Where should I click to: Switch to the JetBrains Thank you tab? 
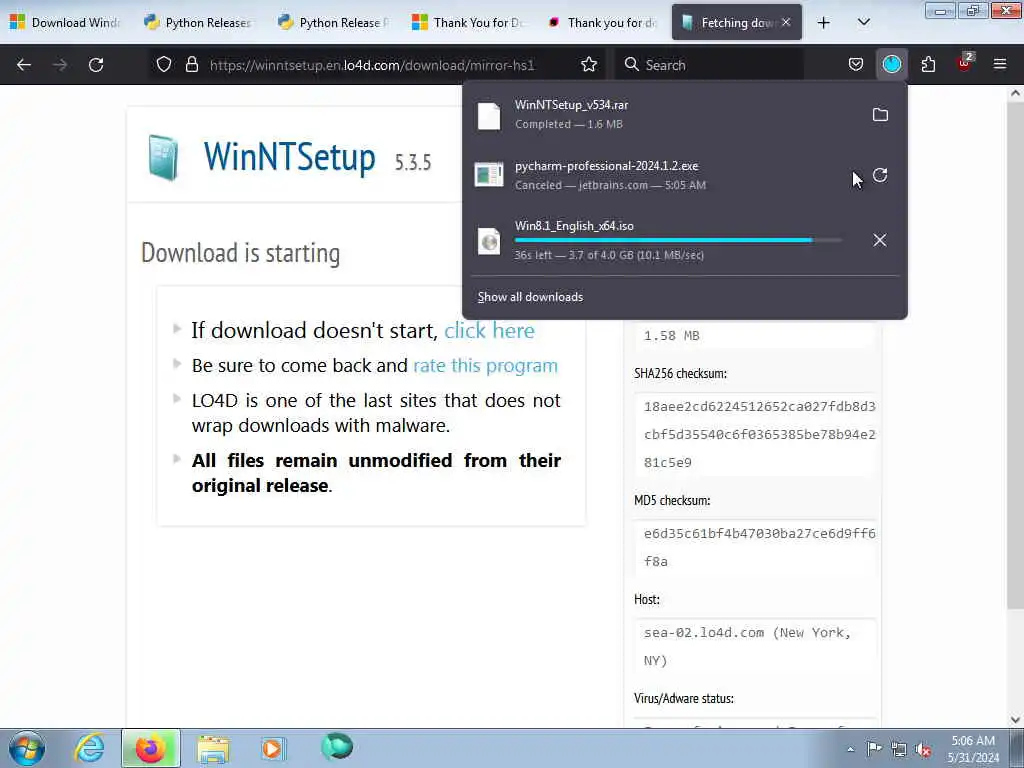click(602, 23)
